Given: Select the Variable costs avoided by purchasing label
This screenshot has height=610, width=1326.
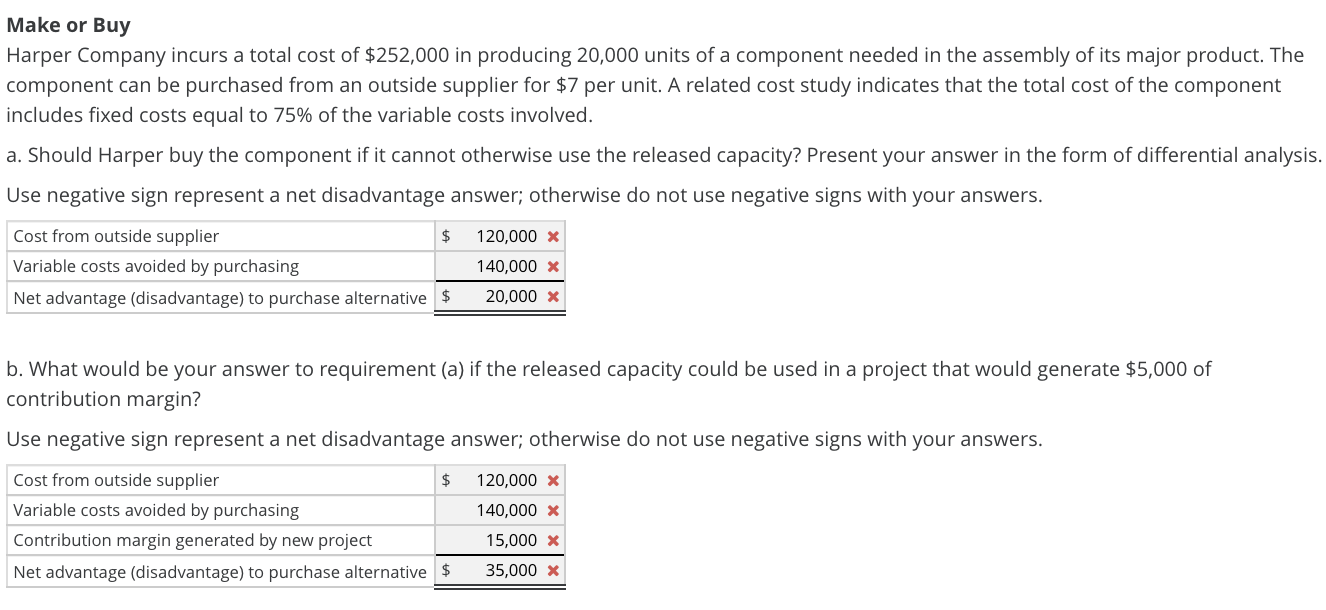Looking at the screenshot, I should click(x=155, y=266).
